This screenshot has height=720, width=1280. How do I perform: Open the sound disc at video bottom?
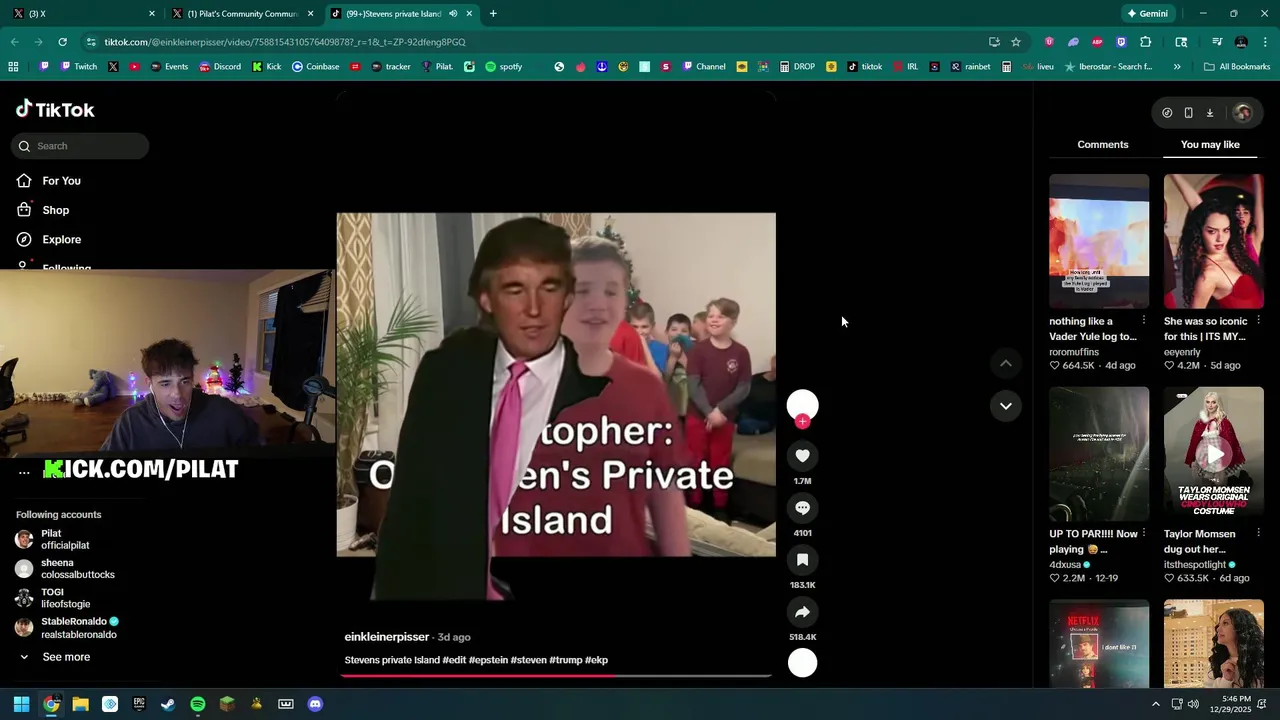802,663
